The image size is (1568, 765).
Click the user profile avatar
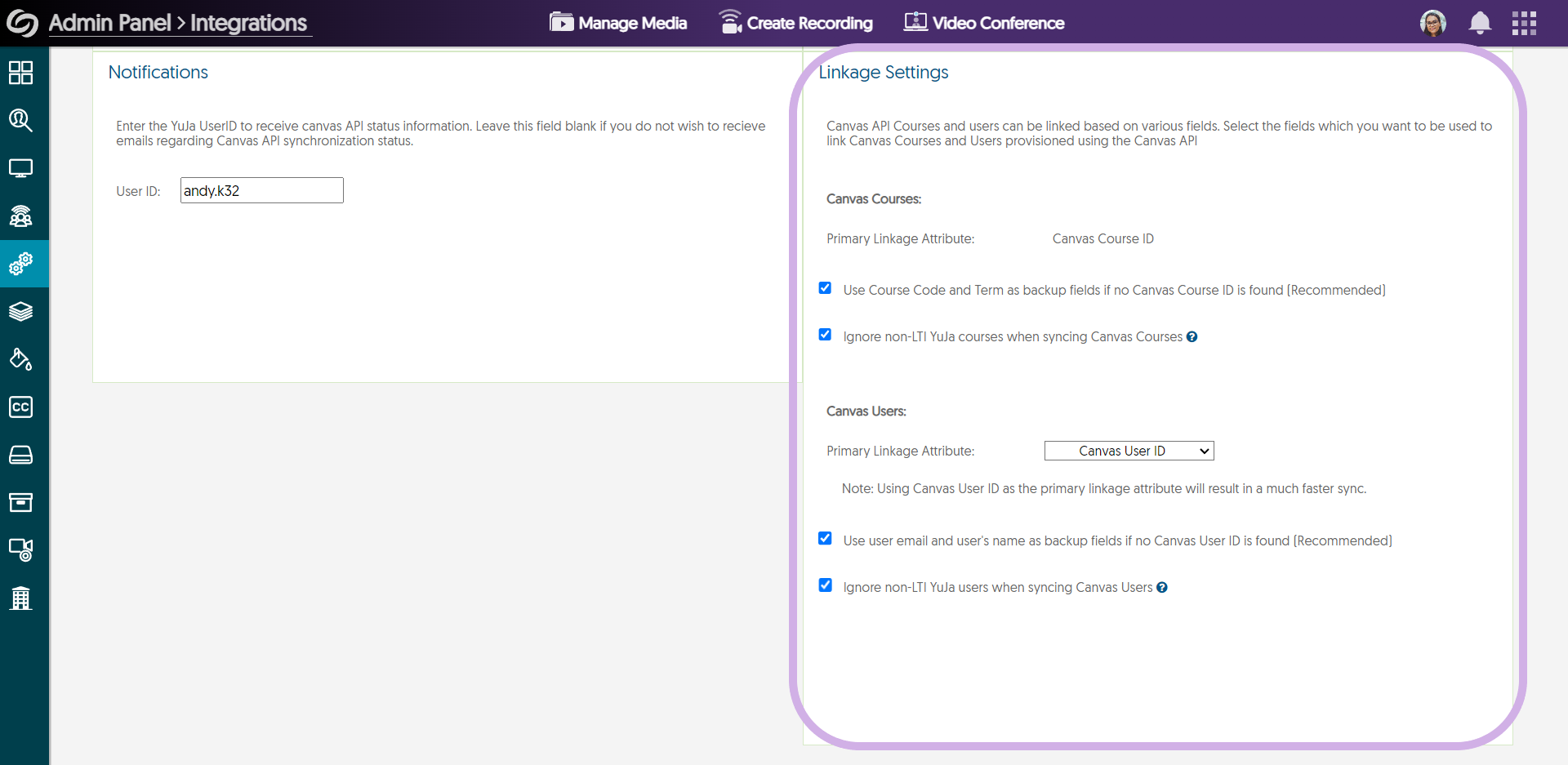tap(1433, 23)
